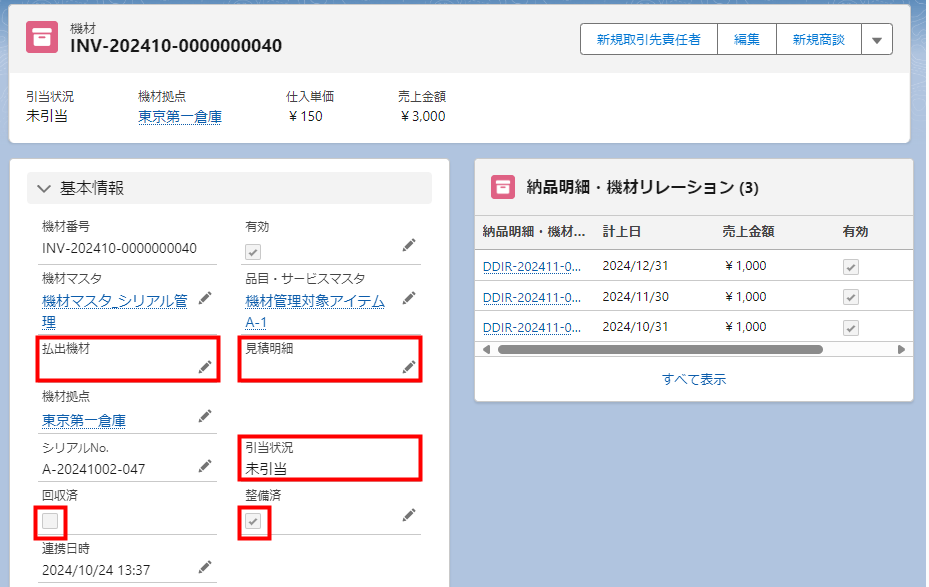Click the 編集 button
The height and width of the screenshot is (587, 929).
click(x=747, y=40)
